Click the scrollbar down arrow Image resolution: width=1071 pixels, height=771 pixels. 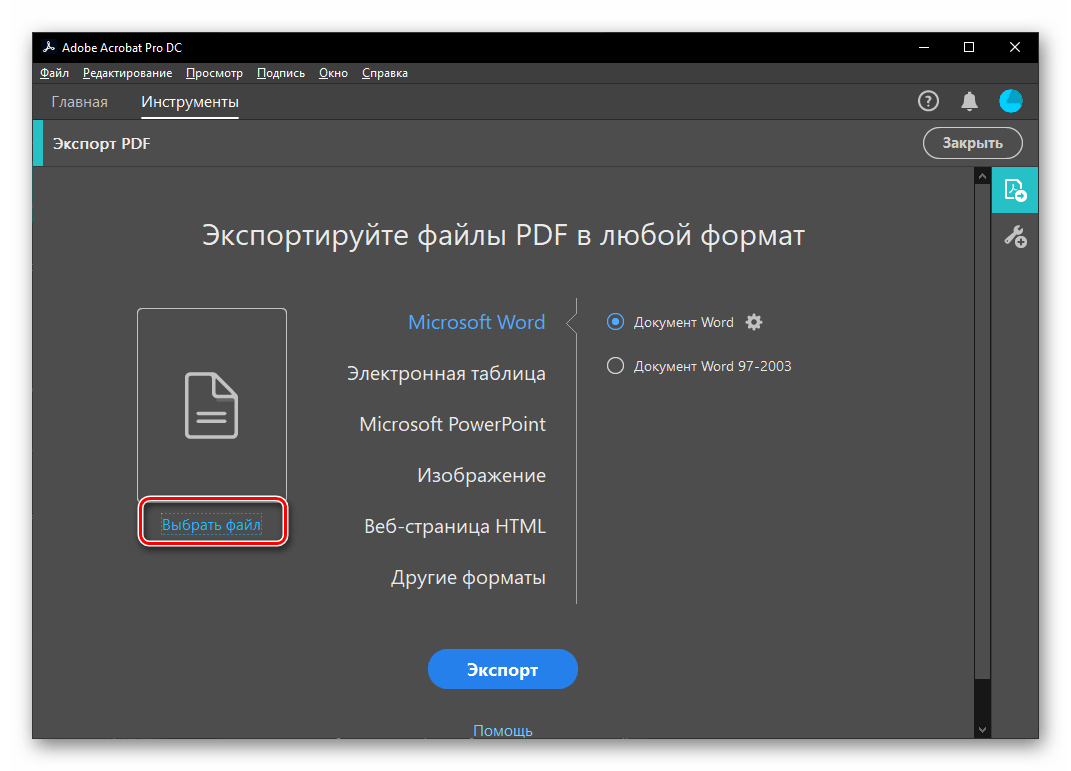click(x=982, y=729)
